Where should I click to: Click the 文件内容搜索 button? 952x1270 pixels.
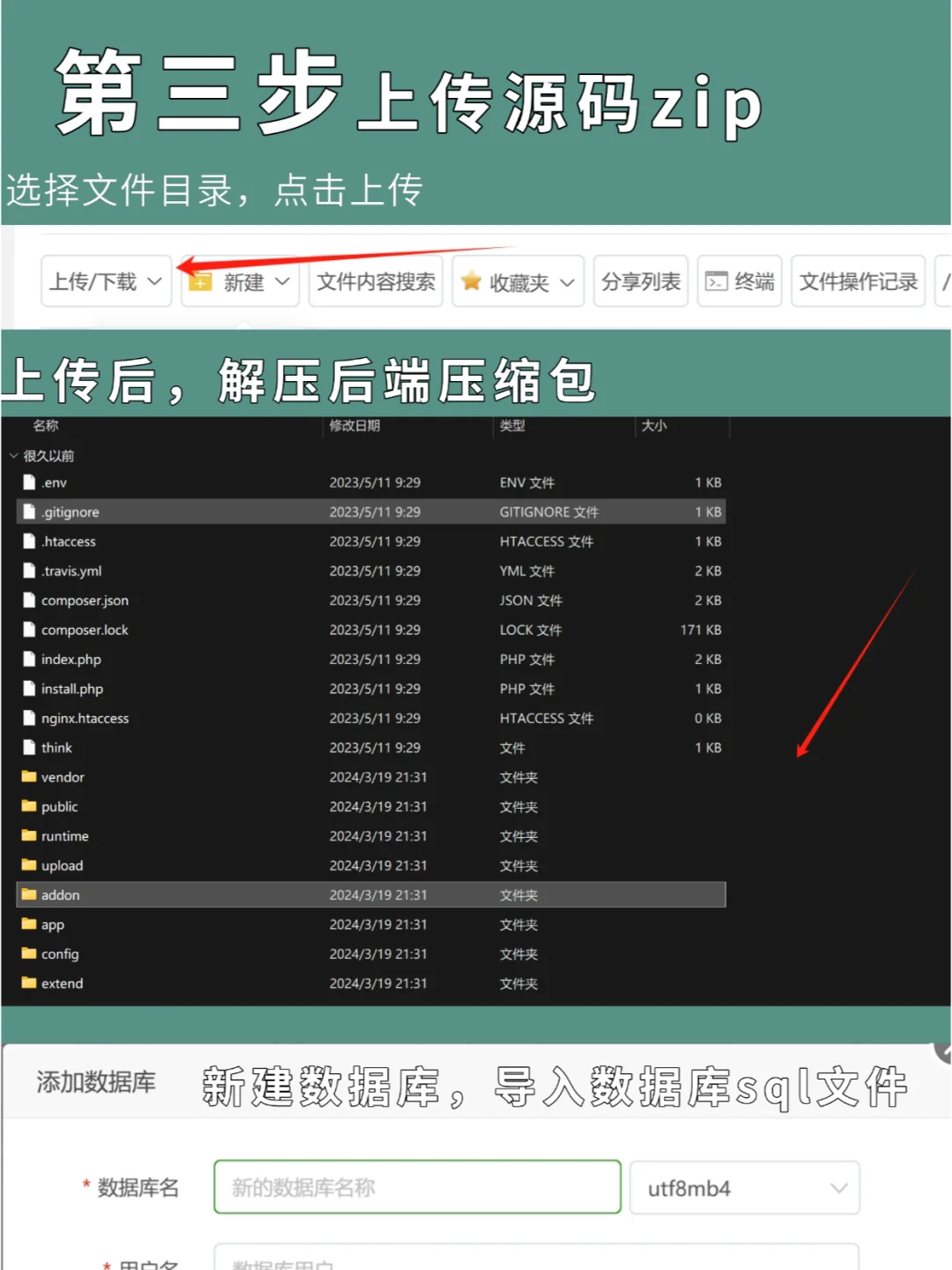(x=376, y=281)
